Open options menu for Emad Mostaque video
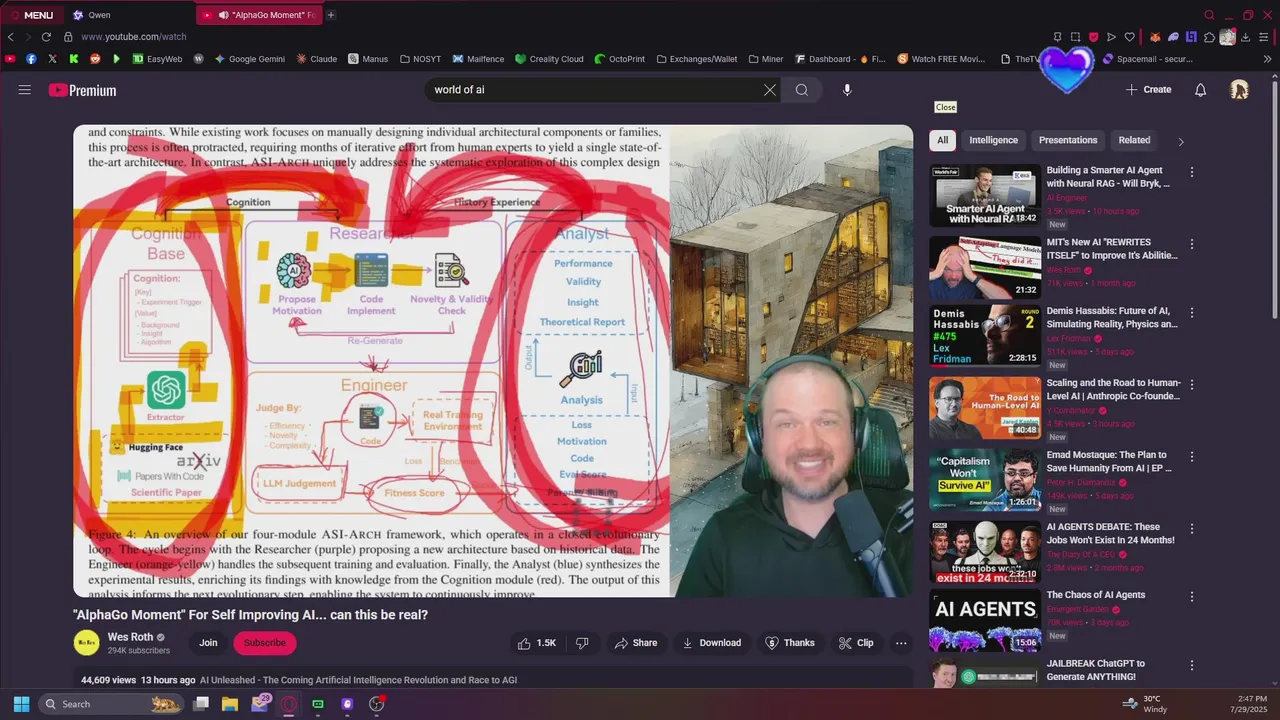 [x=1191, y=456]
